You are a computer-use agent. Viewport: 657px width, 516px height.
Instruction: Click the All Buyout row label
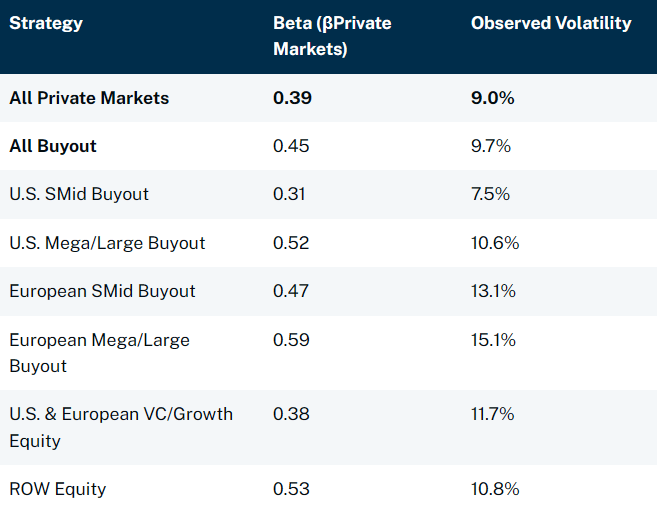(53, 146)
